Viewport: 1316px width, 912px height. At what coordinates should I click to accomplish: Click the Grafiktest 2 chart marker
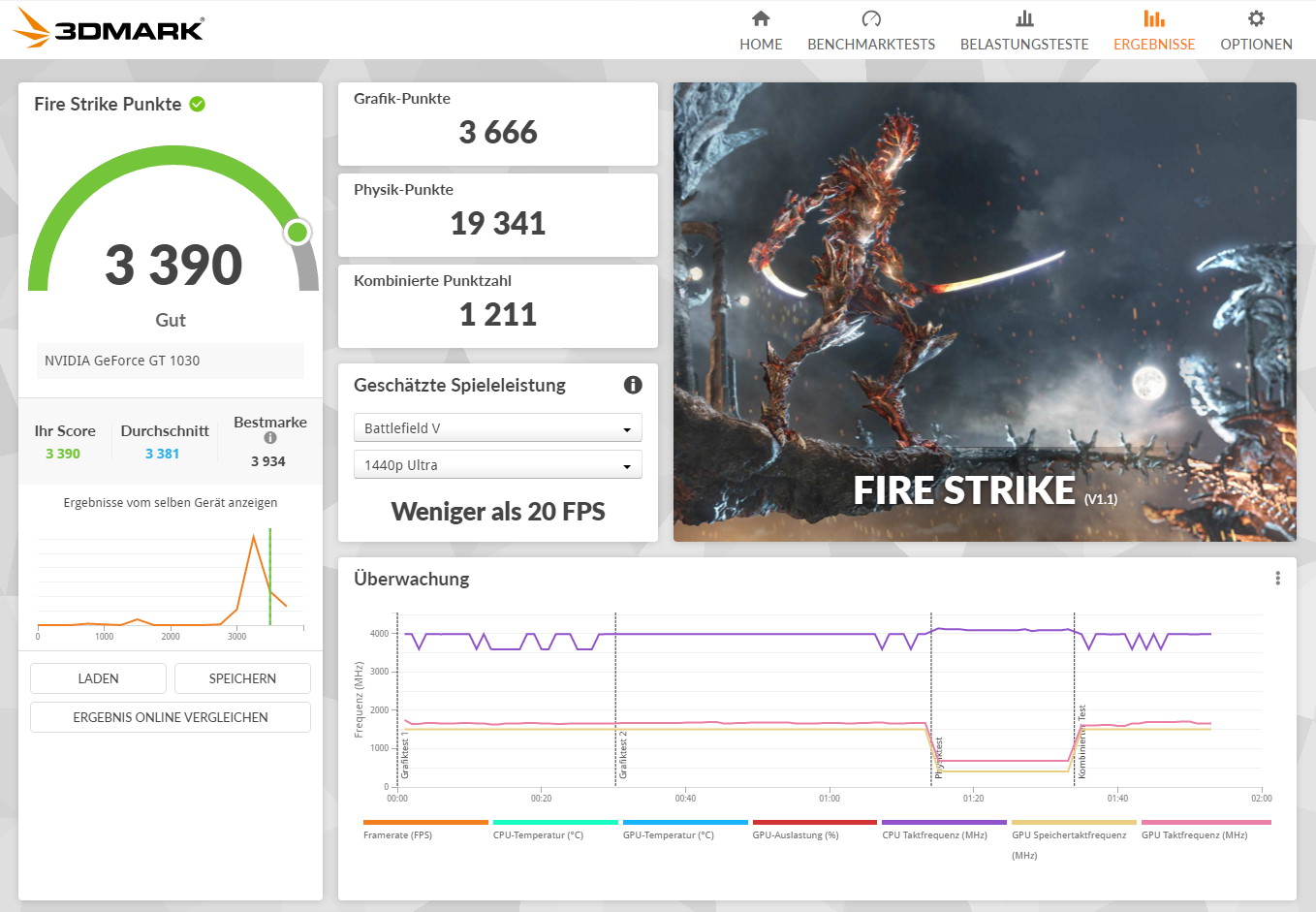click(x=623, y=755)
